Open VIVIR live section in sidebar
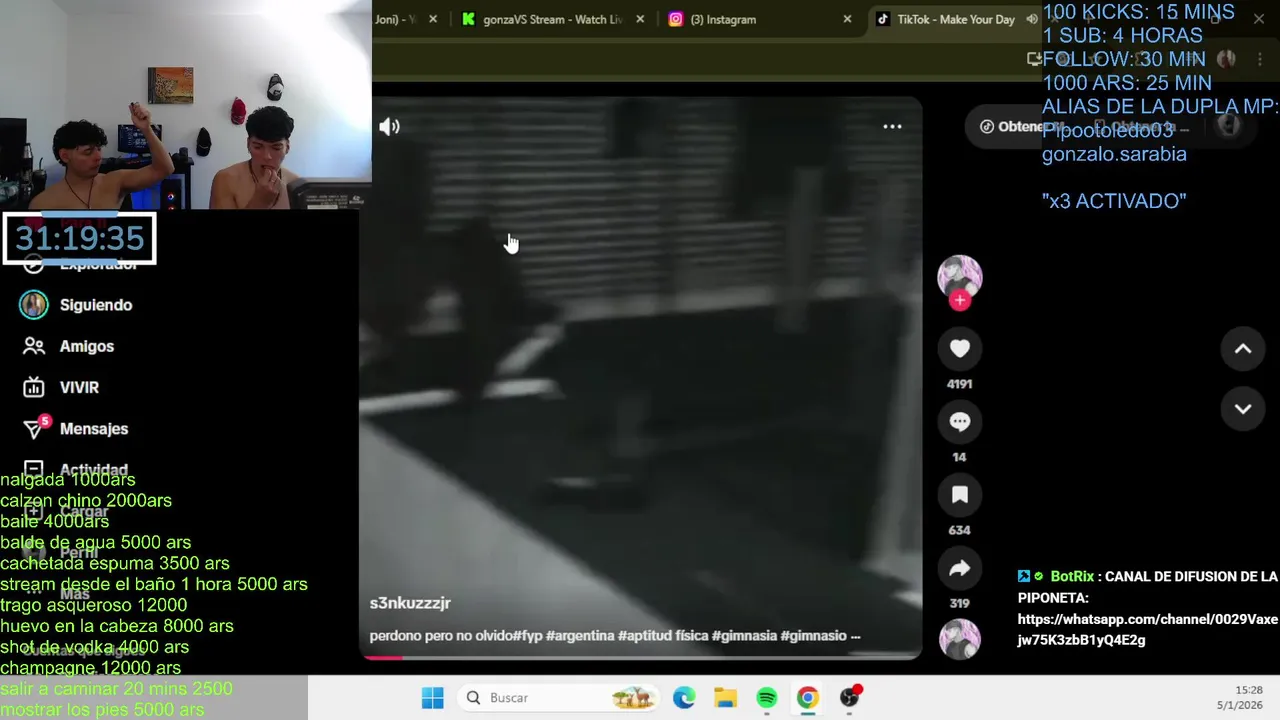This screenshot has height=720, width=1280. 79,387
